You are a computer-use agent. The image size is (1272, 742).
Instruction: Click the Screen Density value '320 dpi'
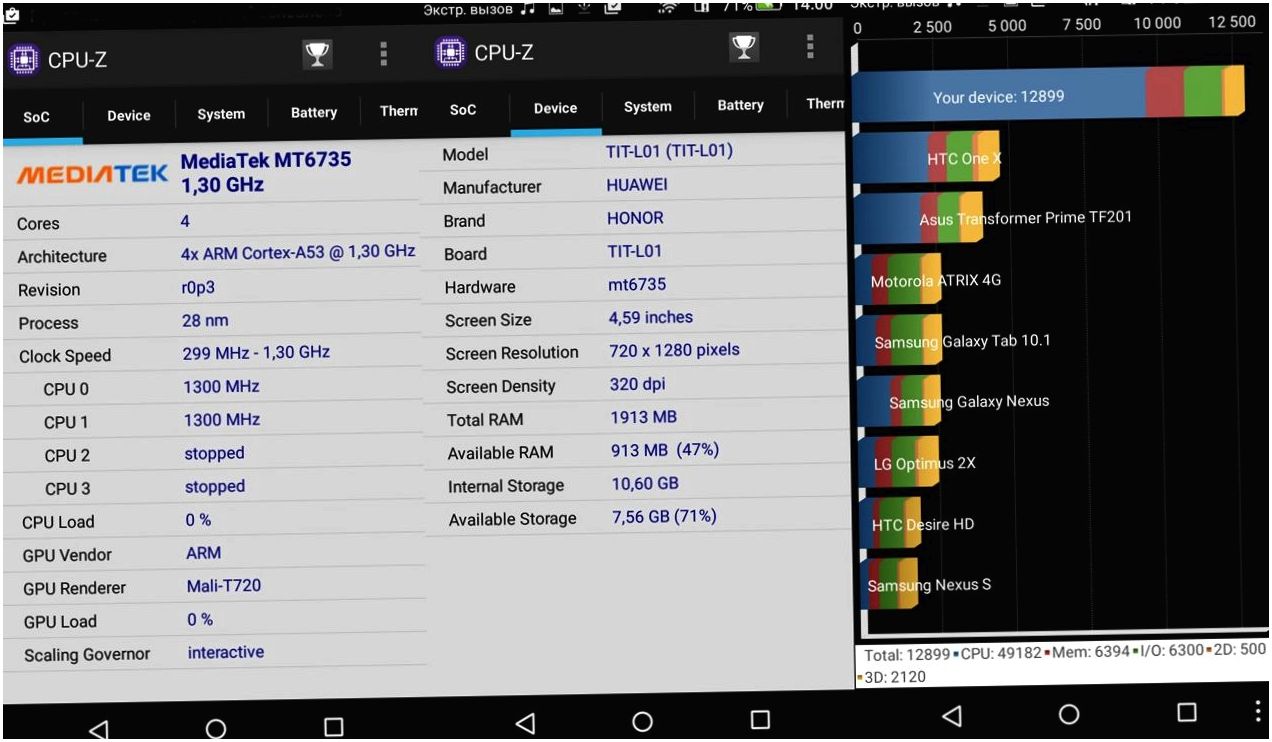[x=638, y=384]
